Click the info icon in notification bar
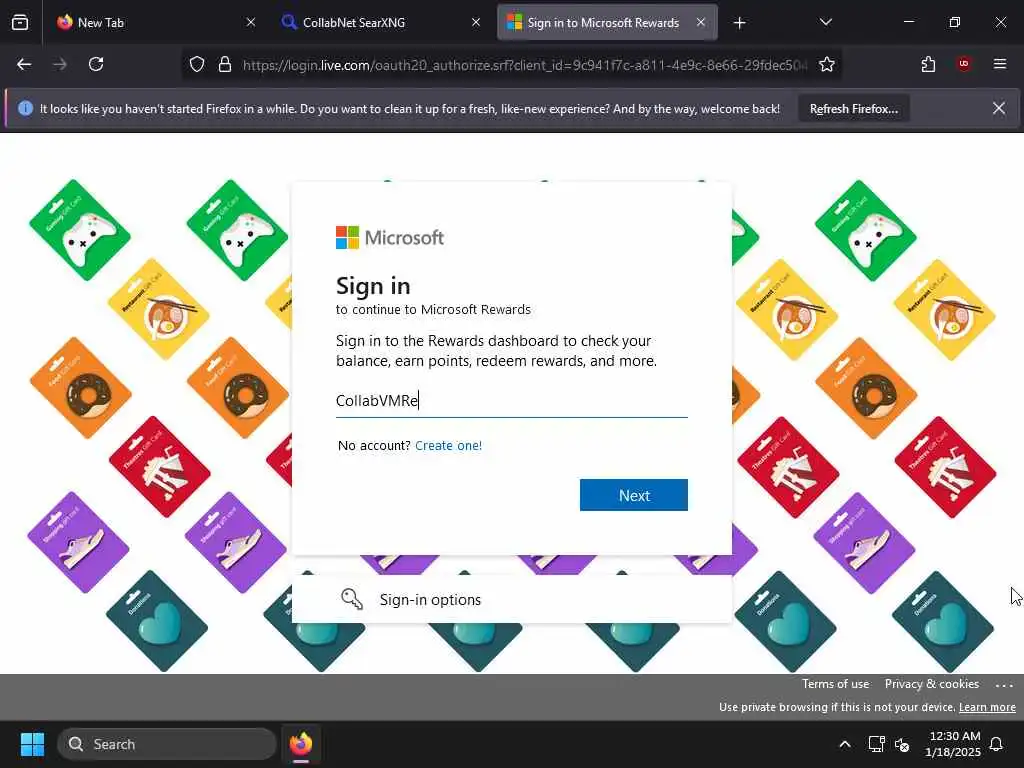 [x=25, y=108]
